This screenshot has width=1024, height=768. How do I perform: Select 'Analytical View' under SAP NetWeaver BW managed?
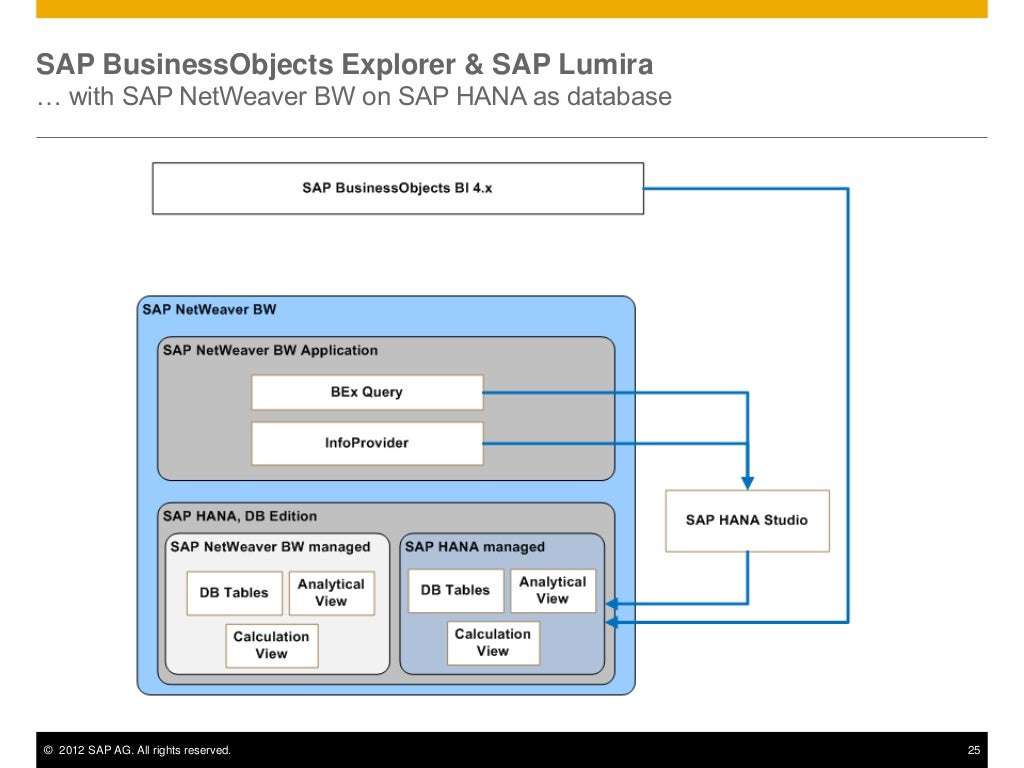pyautogui.click(x=332, y=593)
